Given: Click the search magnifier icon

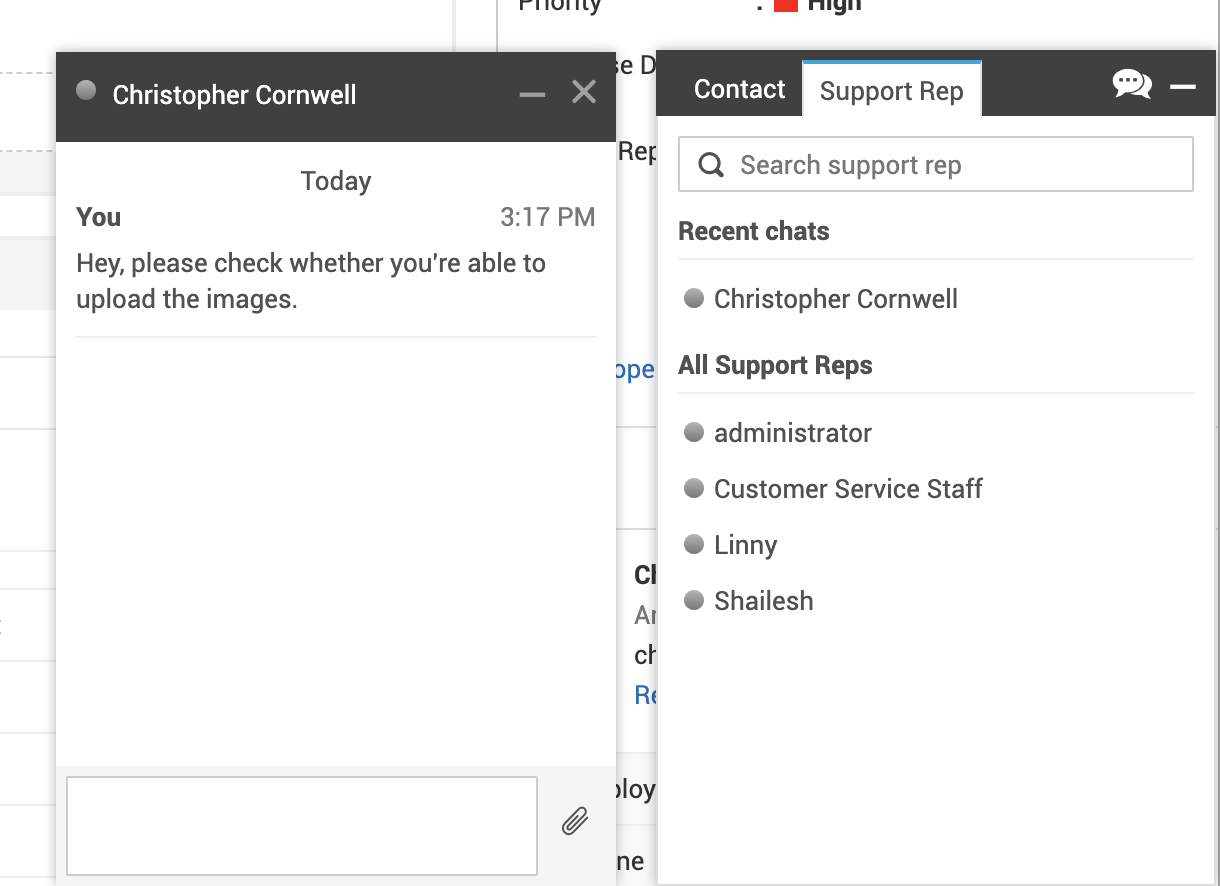Looking at the screenshot, I should pos(711,165).
